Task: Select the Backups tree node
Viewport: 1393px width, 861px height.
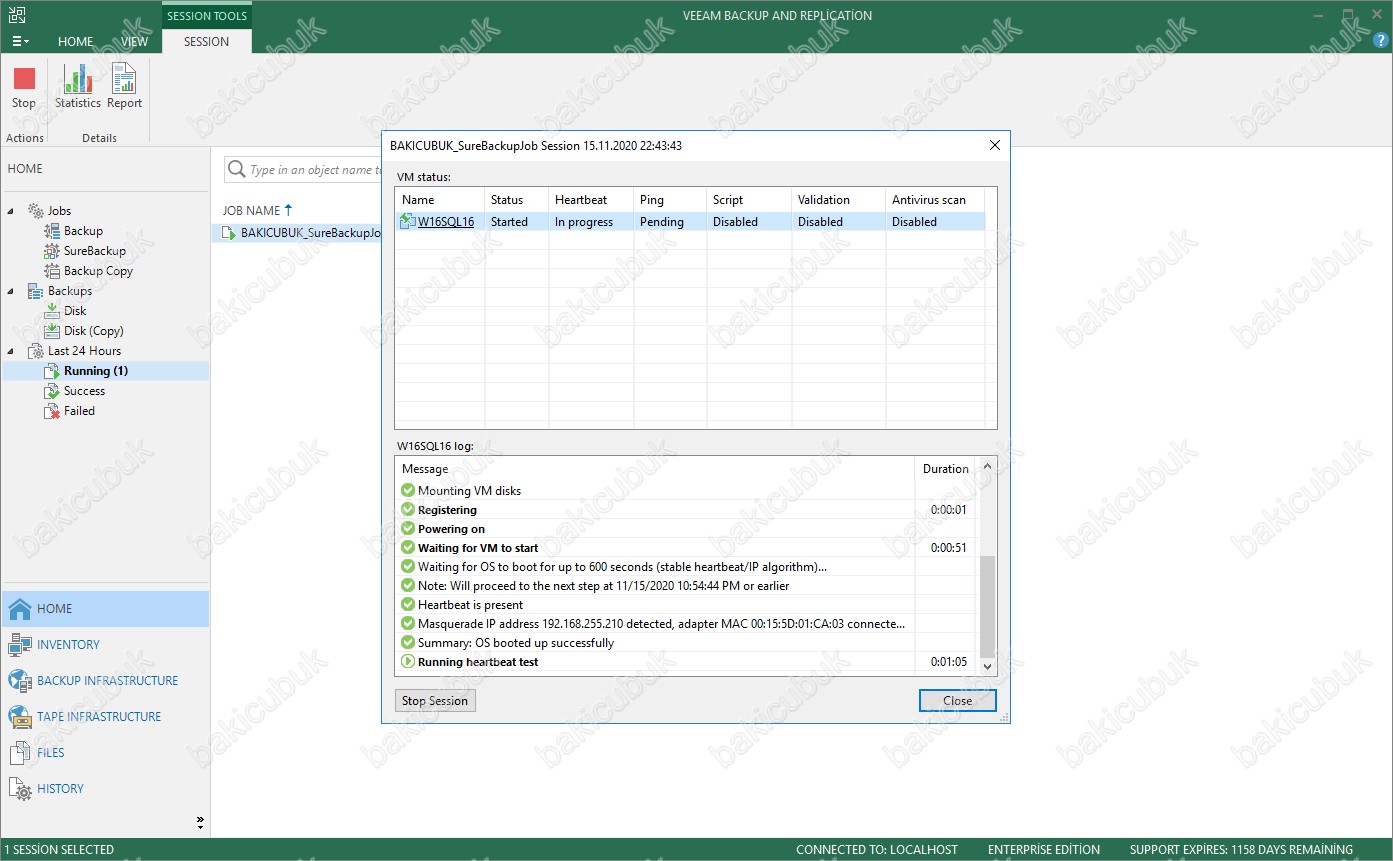Action: click(69, 291)
